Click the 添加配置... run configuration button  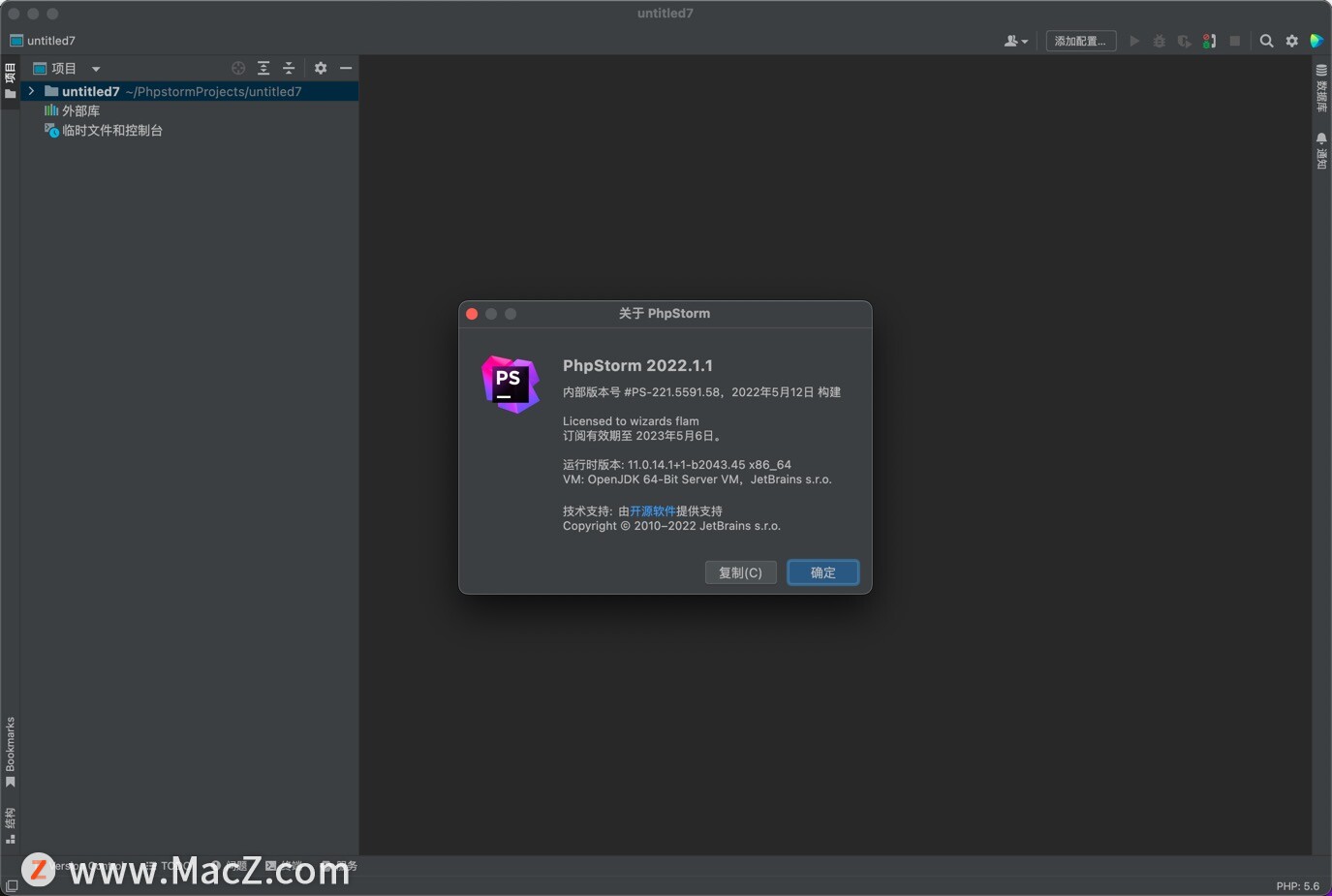click(1080, 41)
